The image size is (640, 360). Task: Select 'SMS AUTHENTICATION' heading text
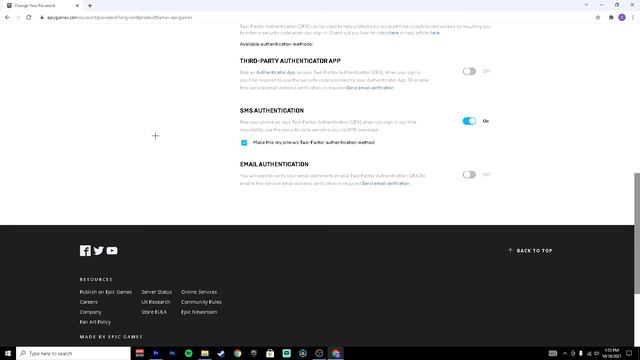click(x=272, y=111)
